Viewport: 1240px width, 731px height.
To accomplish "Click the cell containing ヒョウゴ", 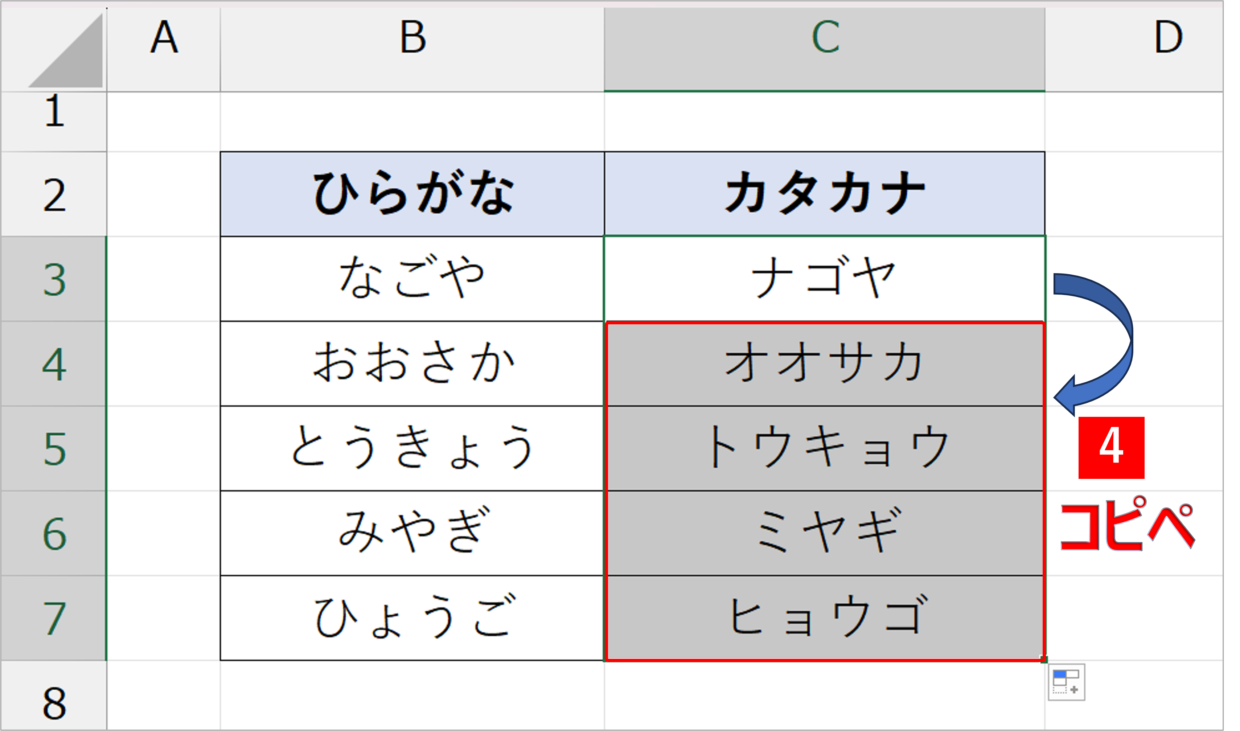I will pos(825,618).
